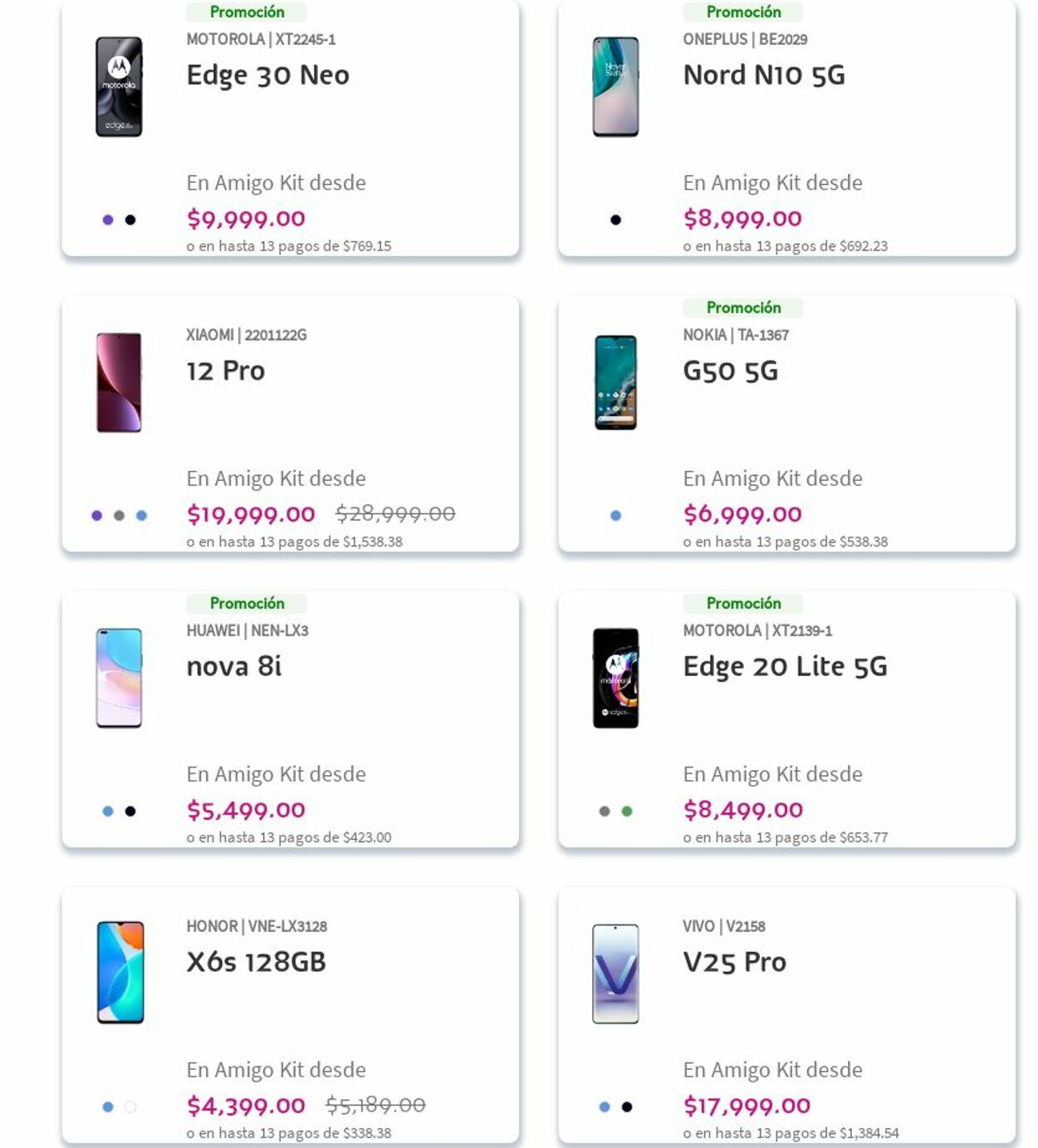Image resolution: width=1038 pixels, height=1148 pixels.
Task: Select blue color for Huawei nova 8i
Action: [x=108, y=812]
